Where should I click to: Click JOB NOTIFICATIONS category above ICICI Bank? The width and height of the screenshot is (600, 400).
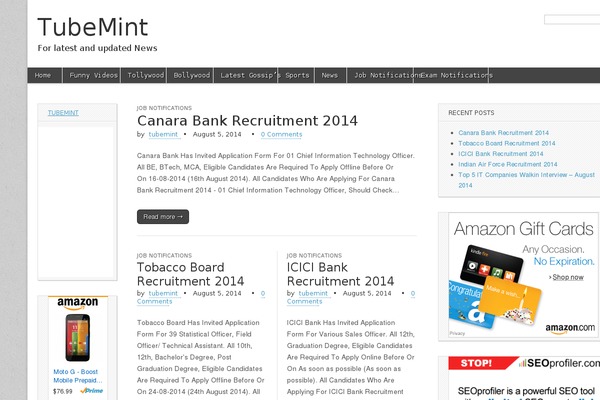(x=314, y=255)
